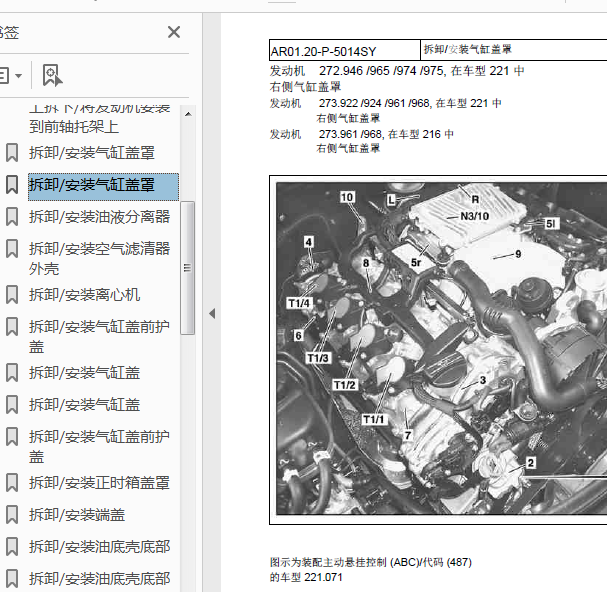This screenshot has width=607, height=592.
Task: Click label N3/10 in the engine diagram
Action: pos(475,216)
